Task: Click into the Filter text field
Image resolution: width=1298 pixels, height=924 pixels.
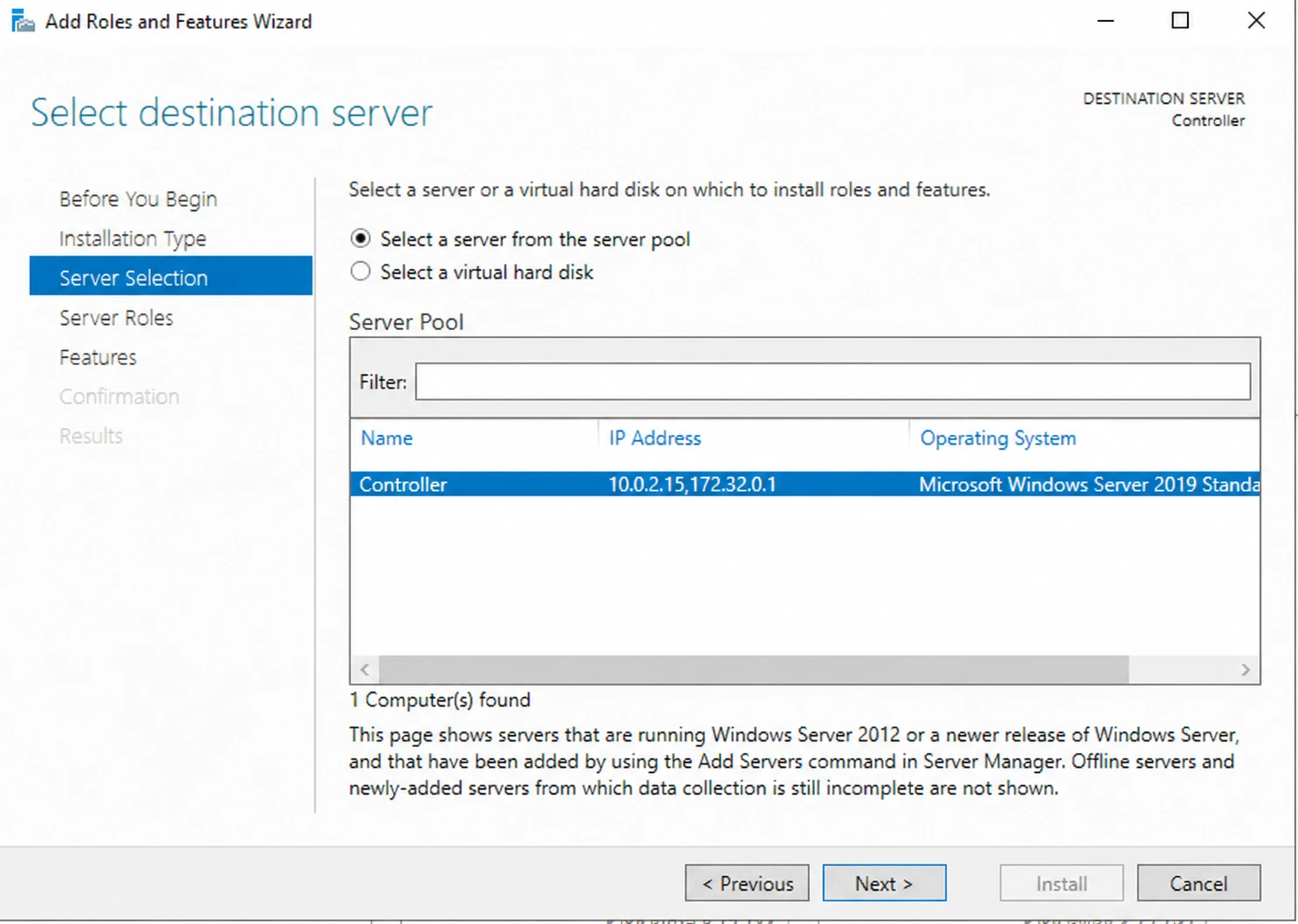Action: (832, 382)
